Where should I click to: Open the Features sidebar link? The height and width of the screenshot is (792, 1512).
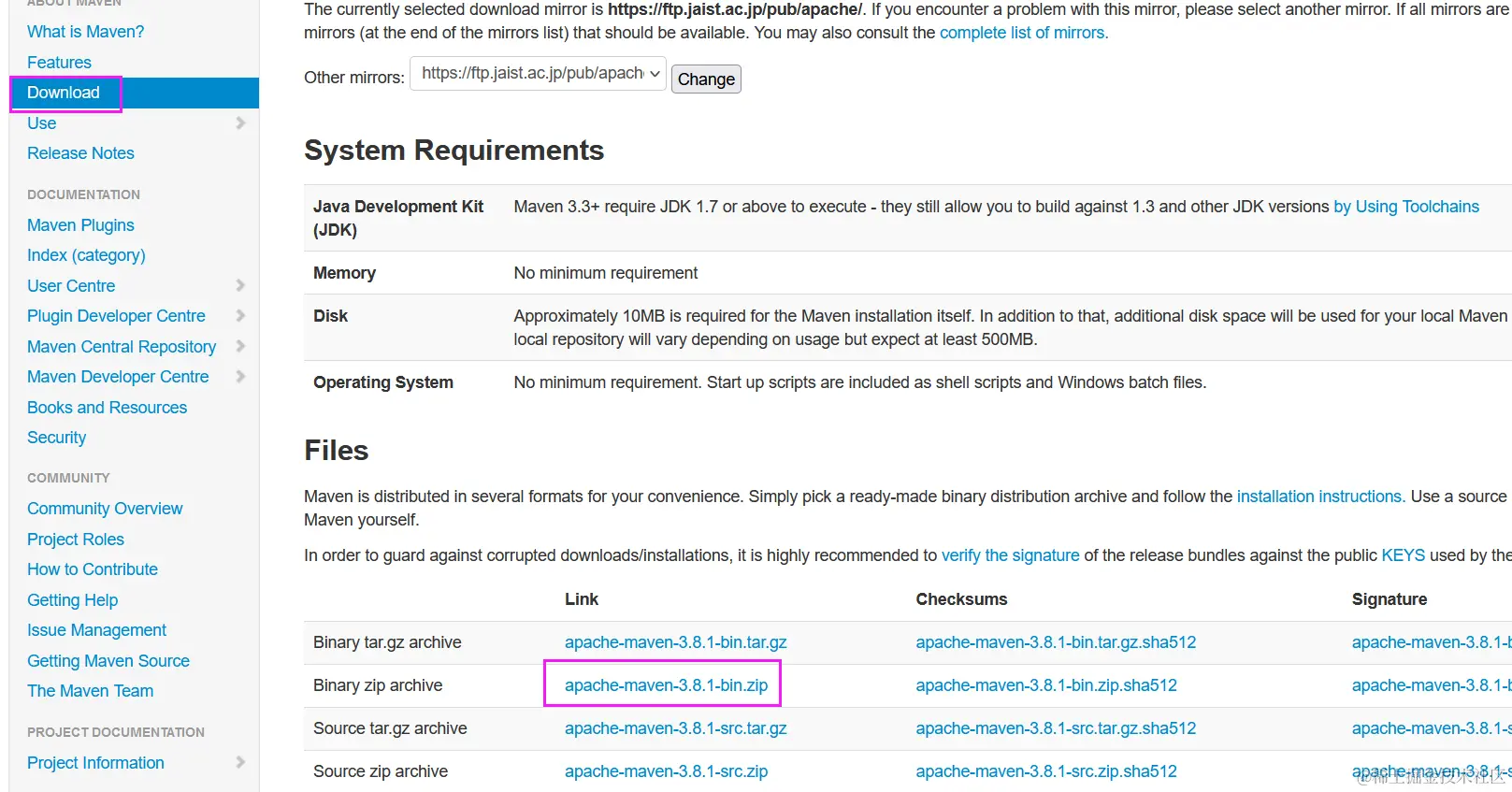click(x=59, y=63)
